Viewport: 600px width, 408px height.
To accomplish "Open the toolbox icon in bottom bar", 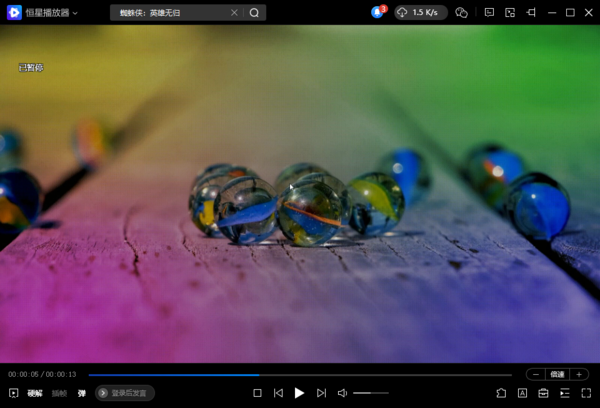I will 544,393.
